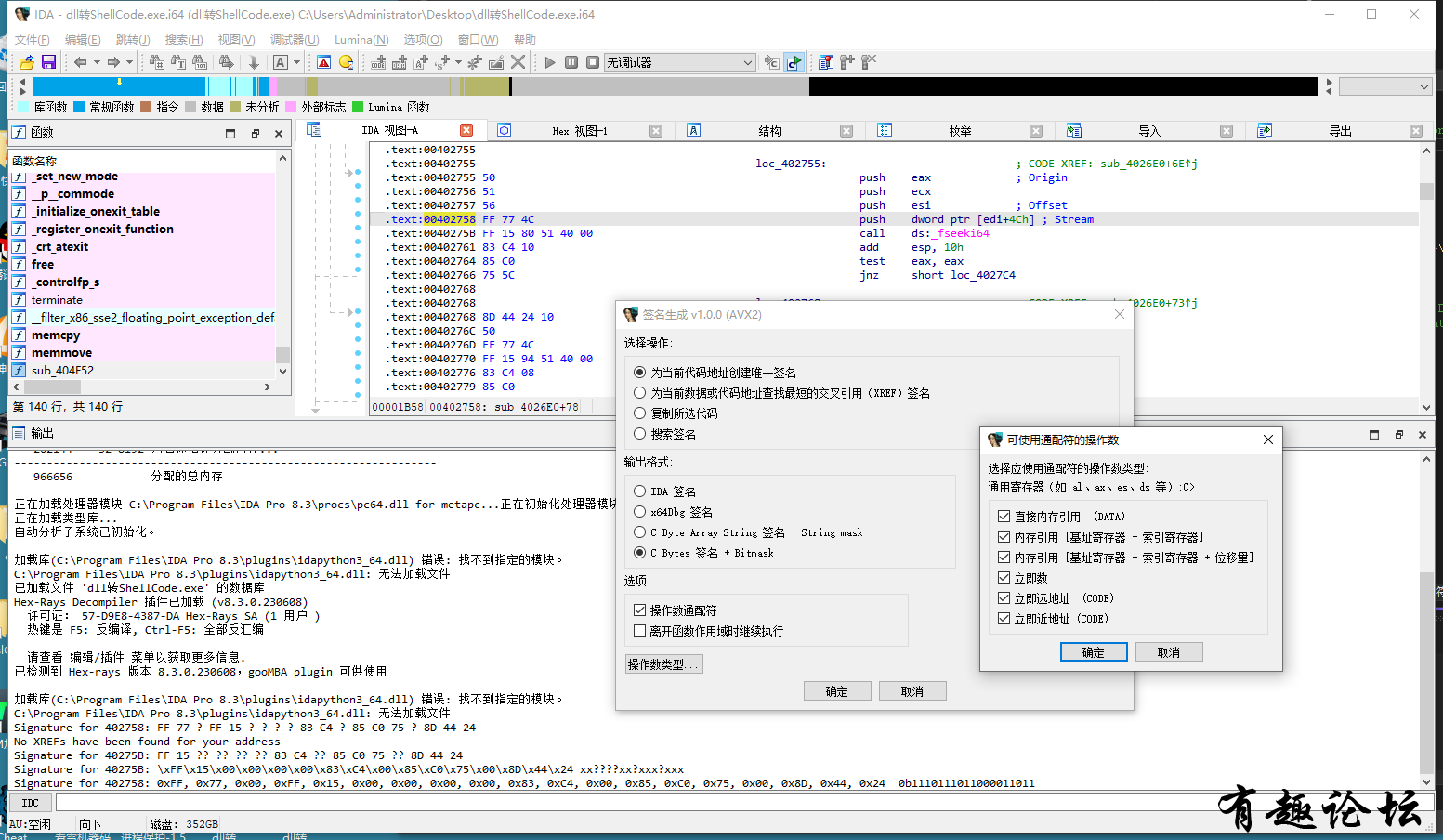Image resolution: width=1443 pixels, height=840 pixels.
Task: Choose IDA 签名 output format
Action: coord(639,491)
